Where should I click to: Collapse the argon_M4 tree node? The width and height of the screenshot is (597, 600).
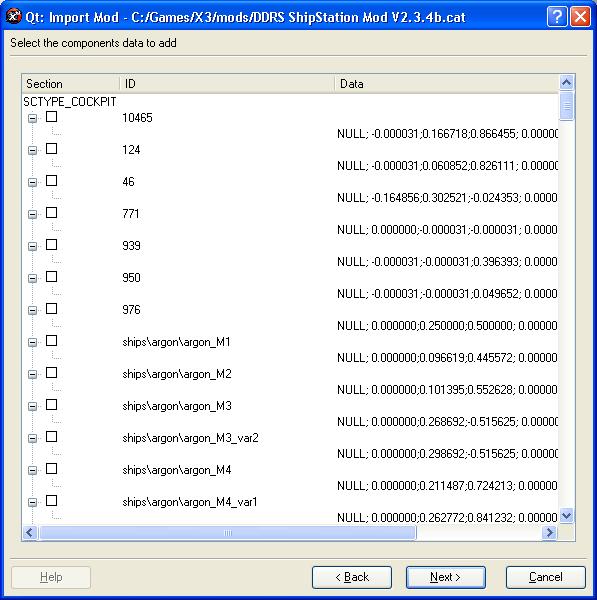(x=33, y=470)
